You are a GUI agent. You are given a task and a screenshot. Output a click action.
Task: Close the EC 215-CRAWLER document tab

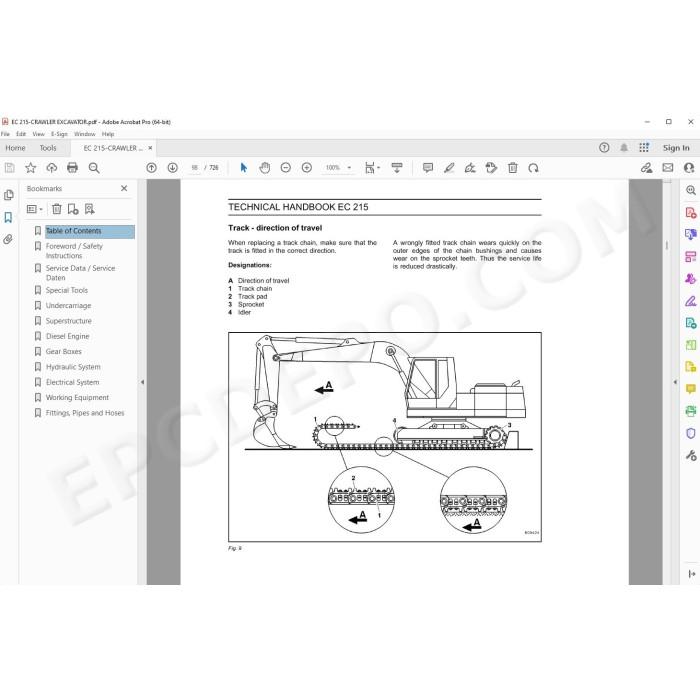150,148
